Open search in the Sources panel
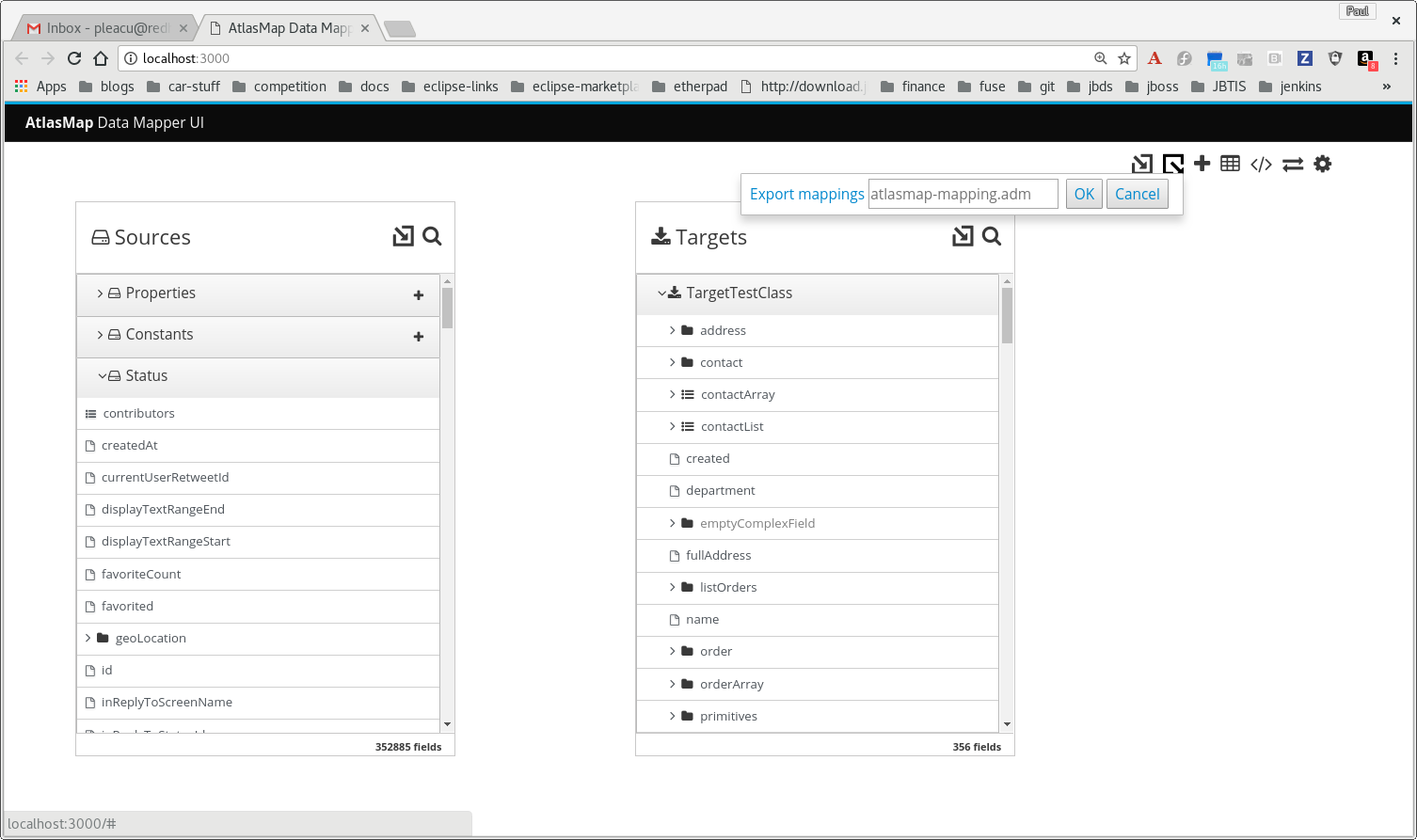Image resolution: width=1417 pixels, height=840 pixels. coord(432,236)
